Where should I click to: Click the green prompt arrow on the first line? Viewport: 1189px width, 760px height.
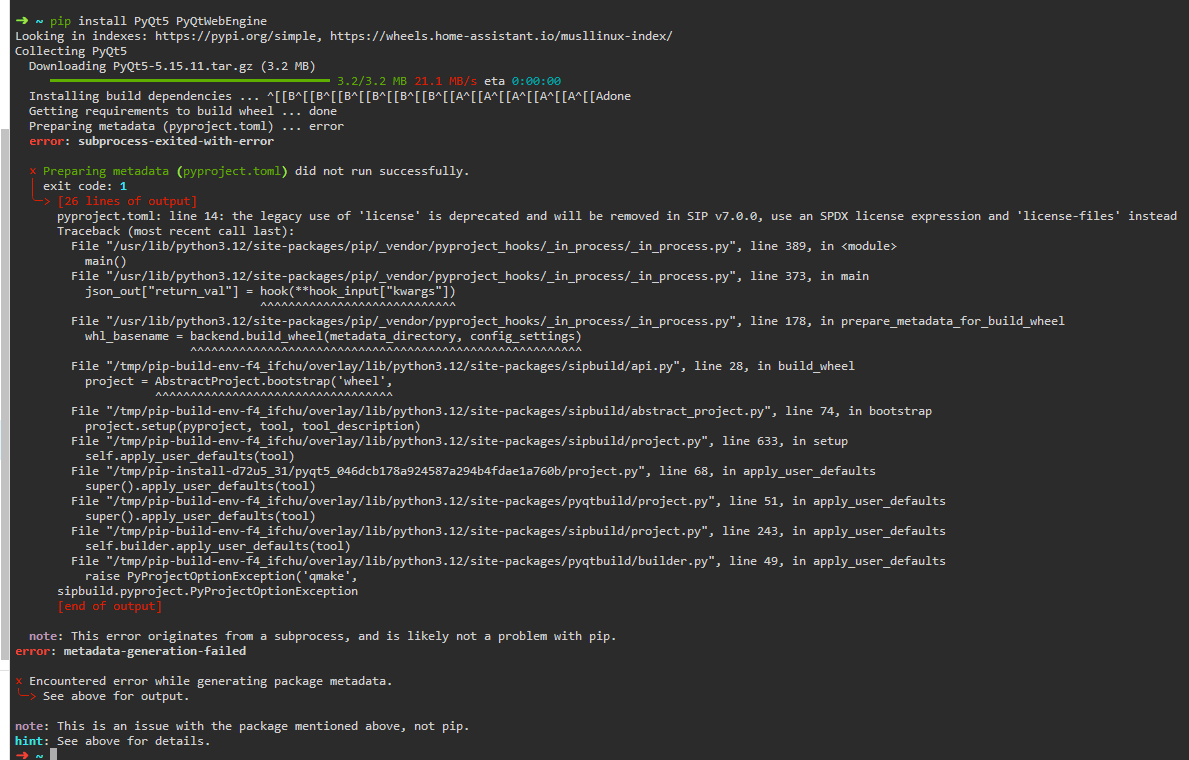[21, 21]
